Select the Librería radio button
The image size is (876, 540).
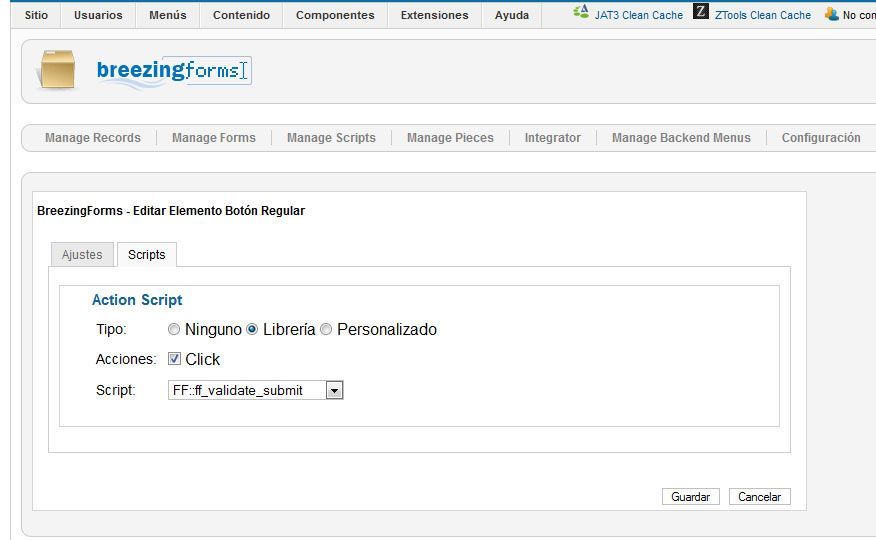[x=252, y=329]
